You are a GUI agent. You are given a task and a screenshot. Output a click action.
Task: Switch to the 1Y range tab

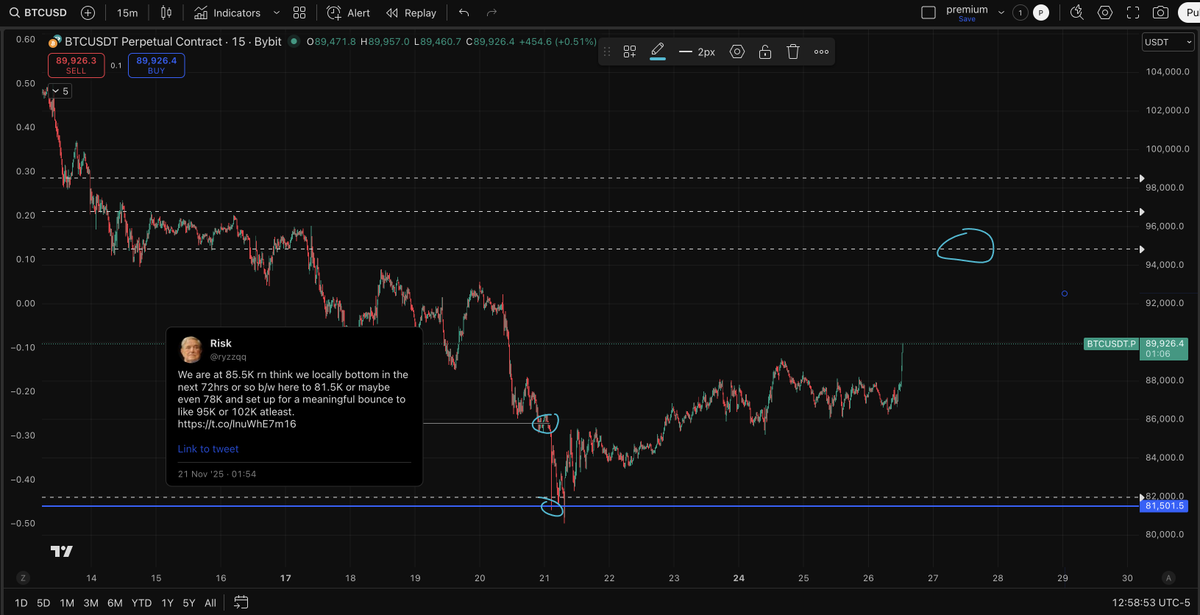coord(166,603)
